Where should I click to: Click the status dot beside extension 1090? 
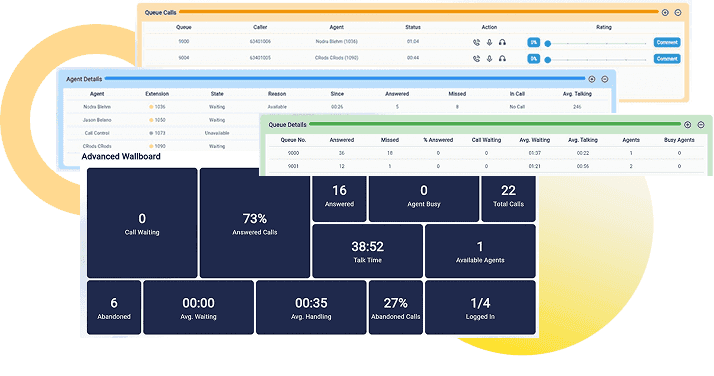pyautogui.click(x=151, y=147)
